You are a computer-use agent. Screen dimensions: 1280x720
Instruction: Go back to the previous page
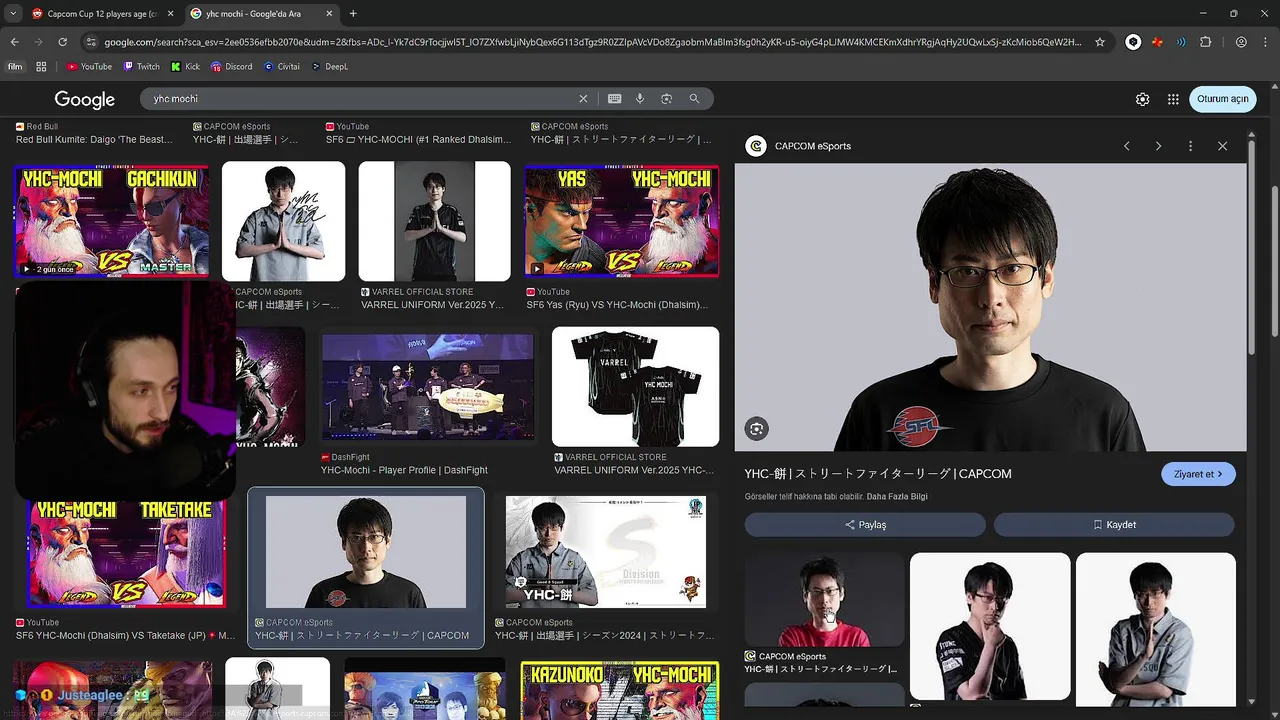coord(15,42)
